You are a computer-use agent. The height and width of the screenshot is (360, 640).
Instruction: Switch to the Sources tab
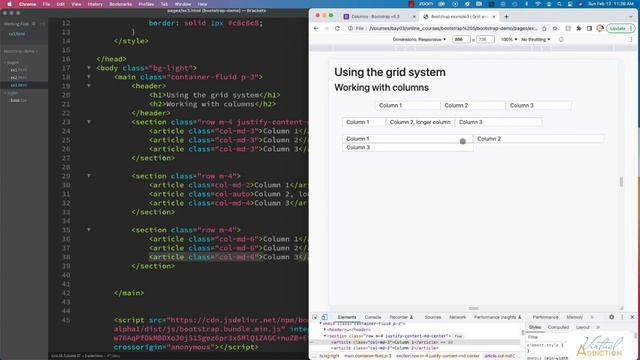tap(433, 317)
